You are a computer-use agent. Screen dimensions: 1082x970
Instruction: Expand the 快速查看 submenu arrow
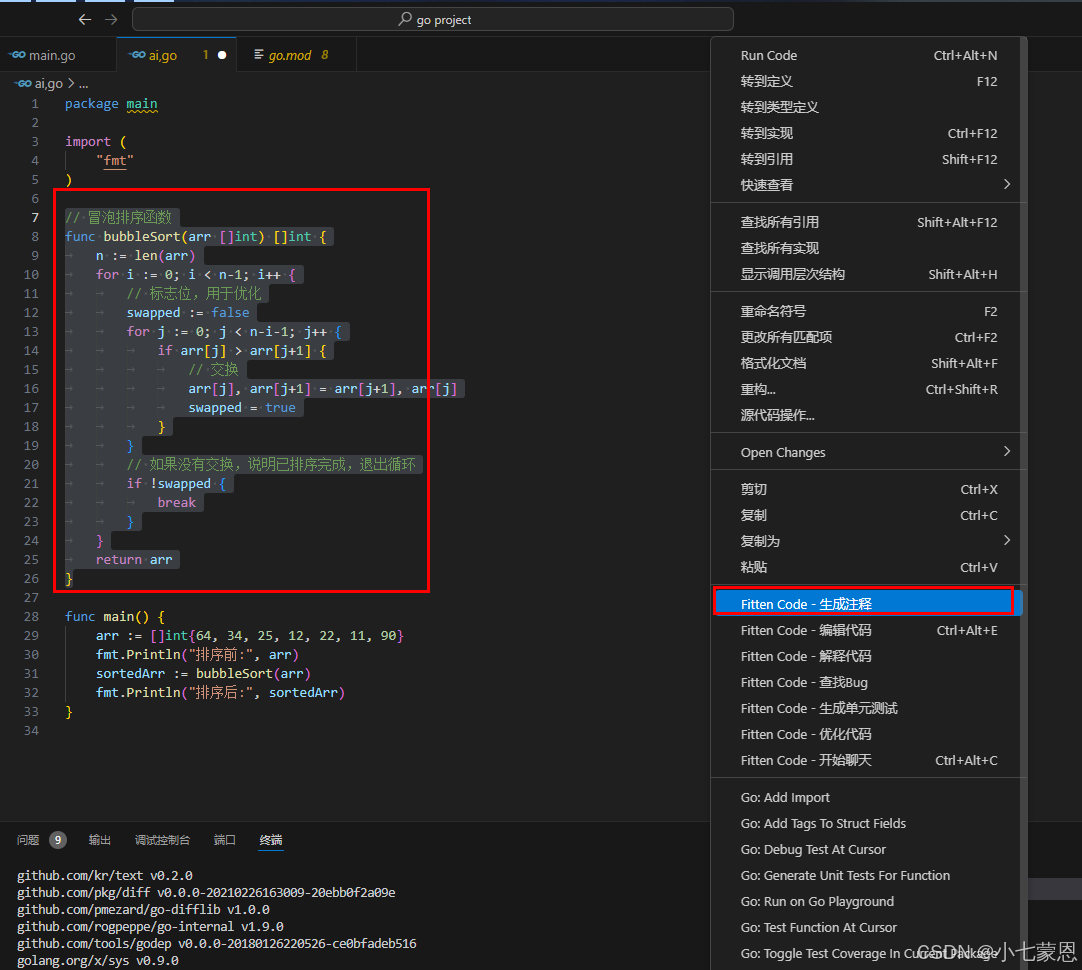(x=1006, y=184)
